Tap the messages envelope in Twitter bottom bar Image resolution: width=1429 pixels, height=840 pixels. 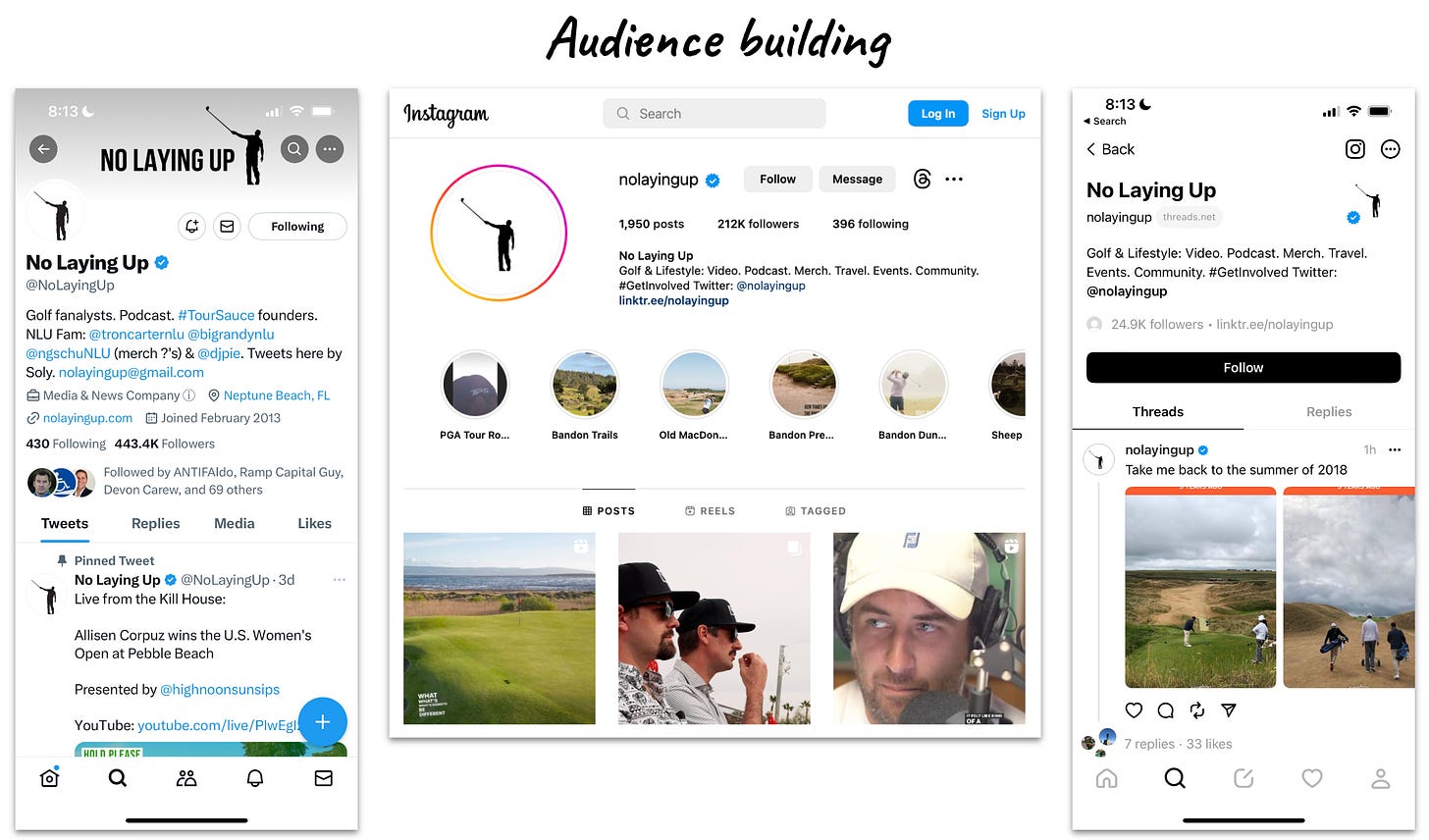(323, 778)
